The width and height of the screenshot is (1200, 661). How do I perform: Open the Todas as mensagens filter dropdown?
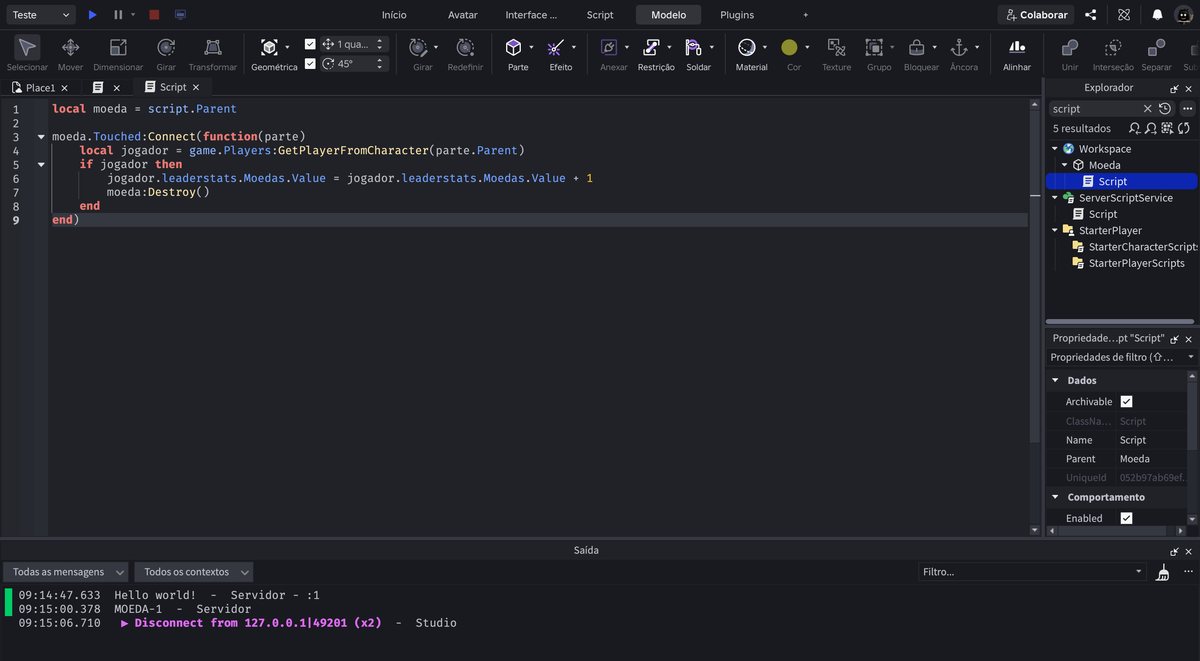click(66, 572)
